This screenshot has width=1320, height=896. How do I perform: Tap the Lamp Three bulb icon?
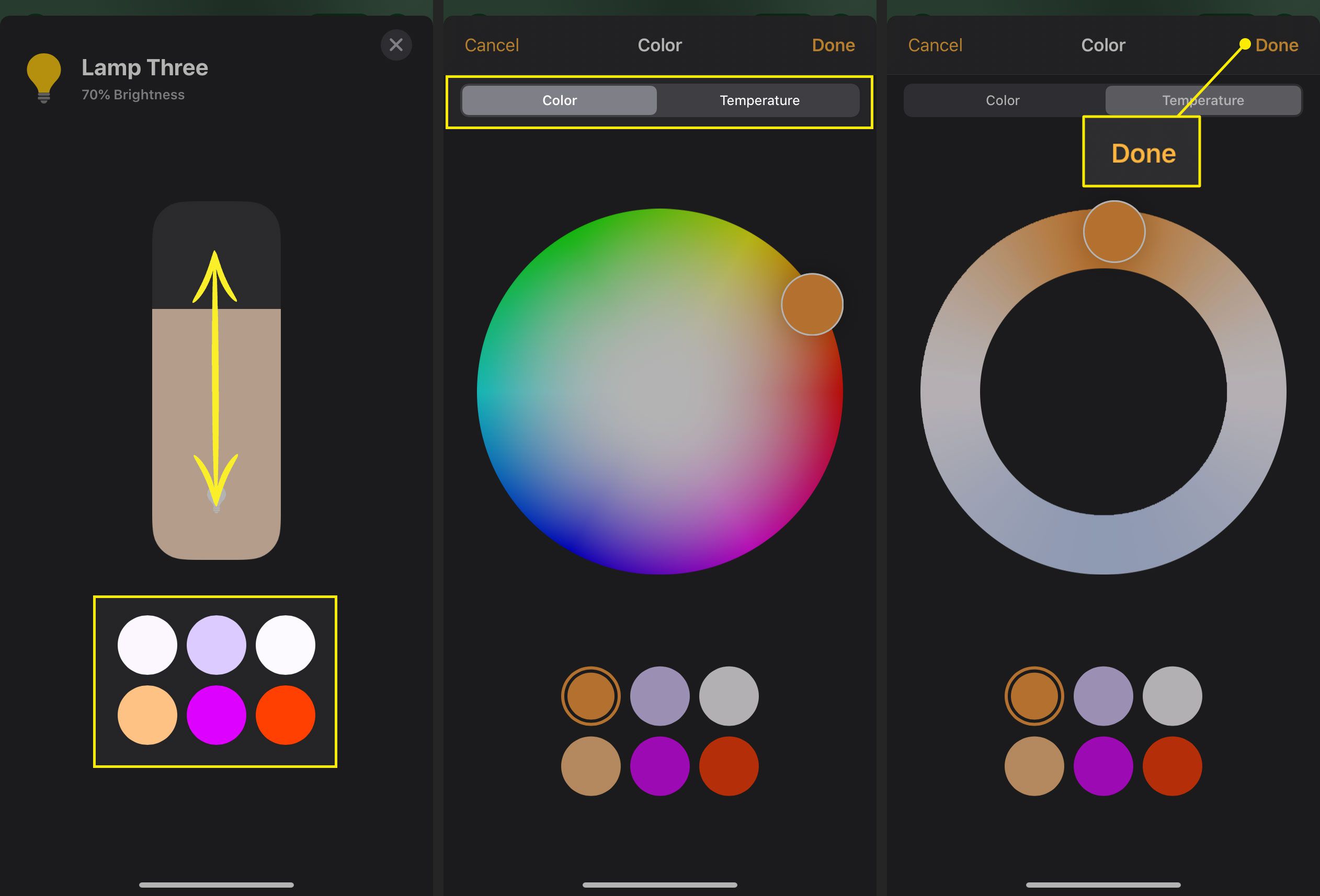tap(44, 78)
